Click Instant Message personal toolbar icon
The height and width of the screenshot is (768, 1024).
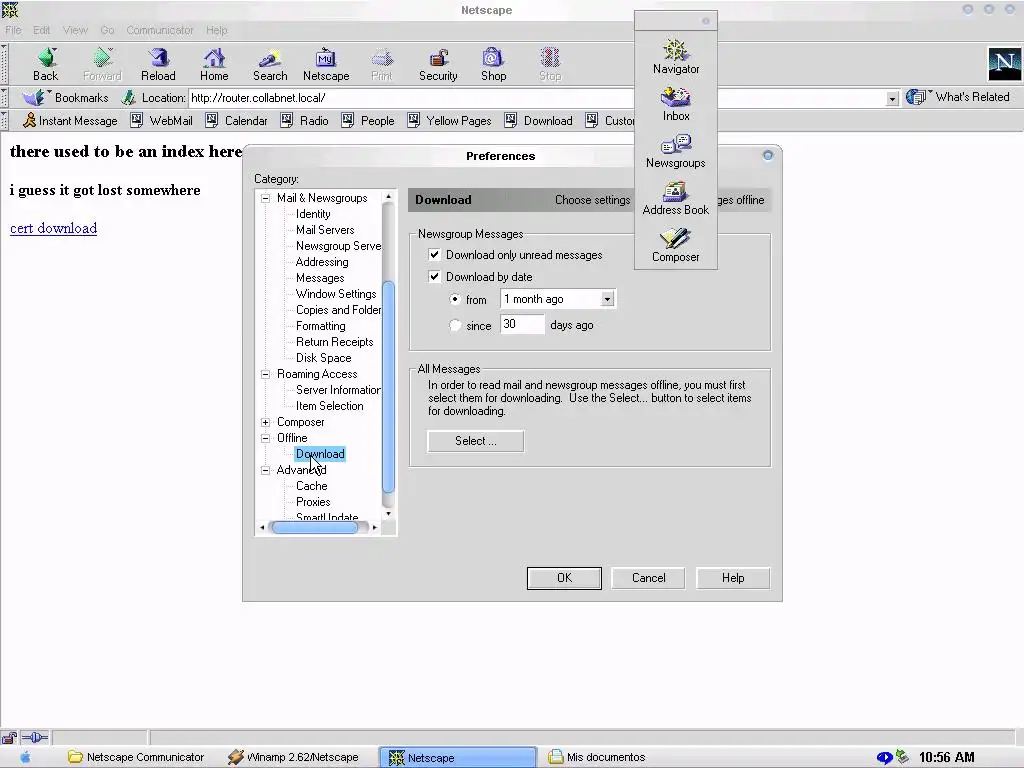[x=70, y=120]
